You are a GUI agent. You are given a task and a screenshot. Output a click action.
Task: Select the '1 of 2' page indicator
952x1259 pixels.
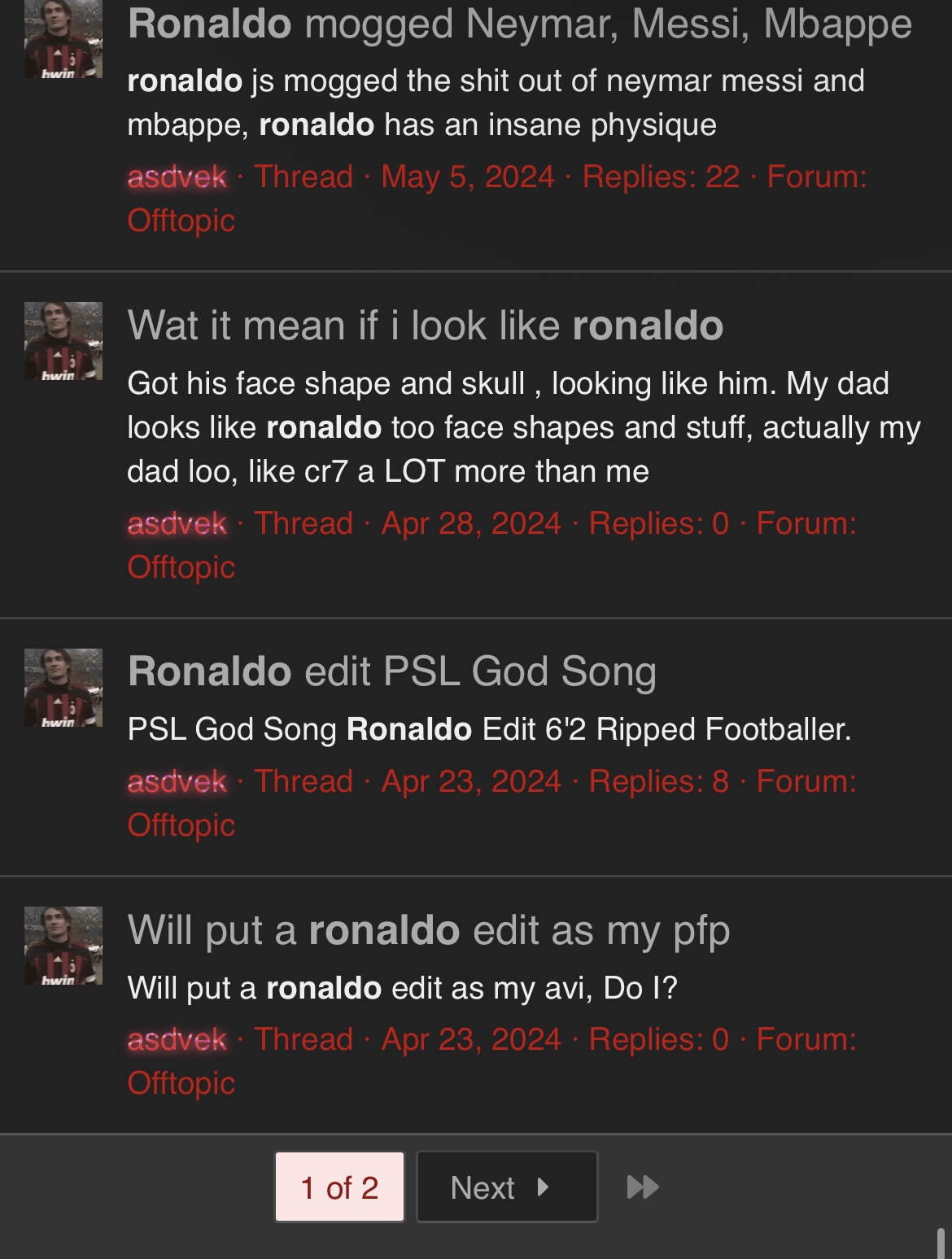coord(339,1187)
